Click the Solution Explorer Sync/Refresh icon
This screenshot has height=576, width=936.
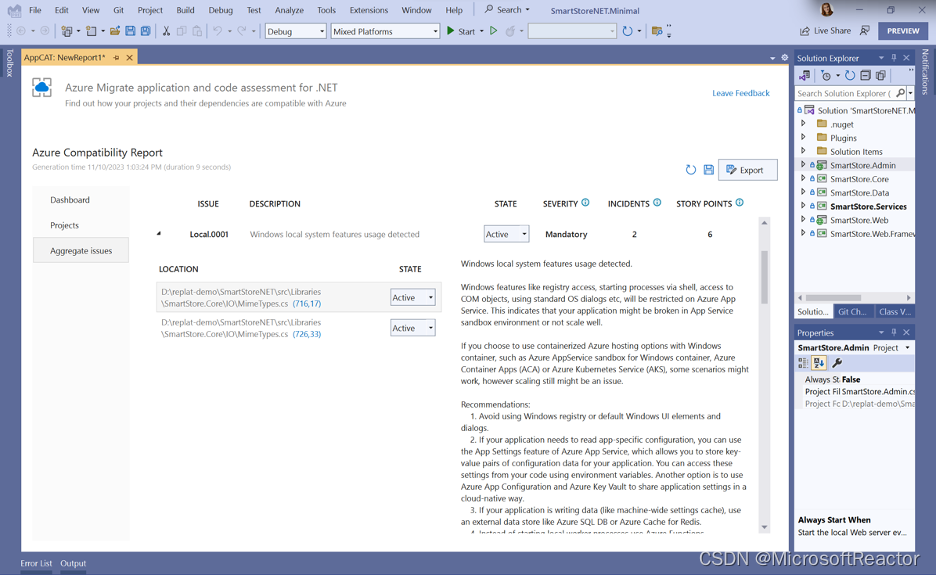850,76
